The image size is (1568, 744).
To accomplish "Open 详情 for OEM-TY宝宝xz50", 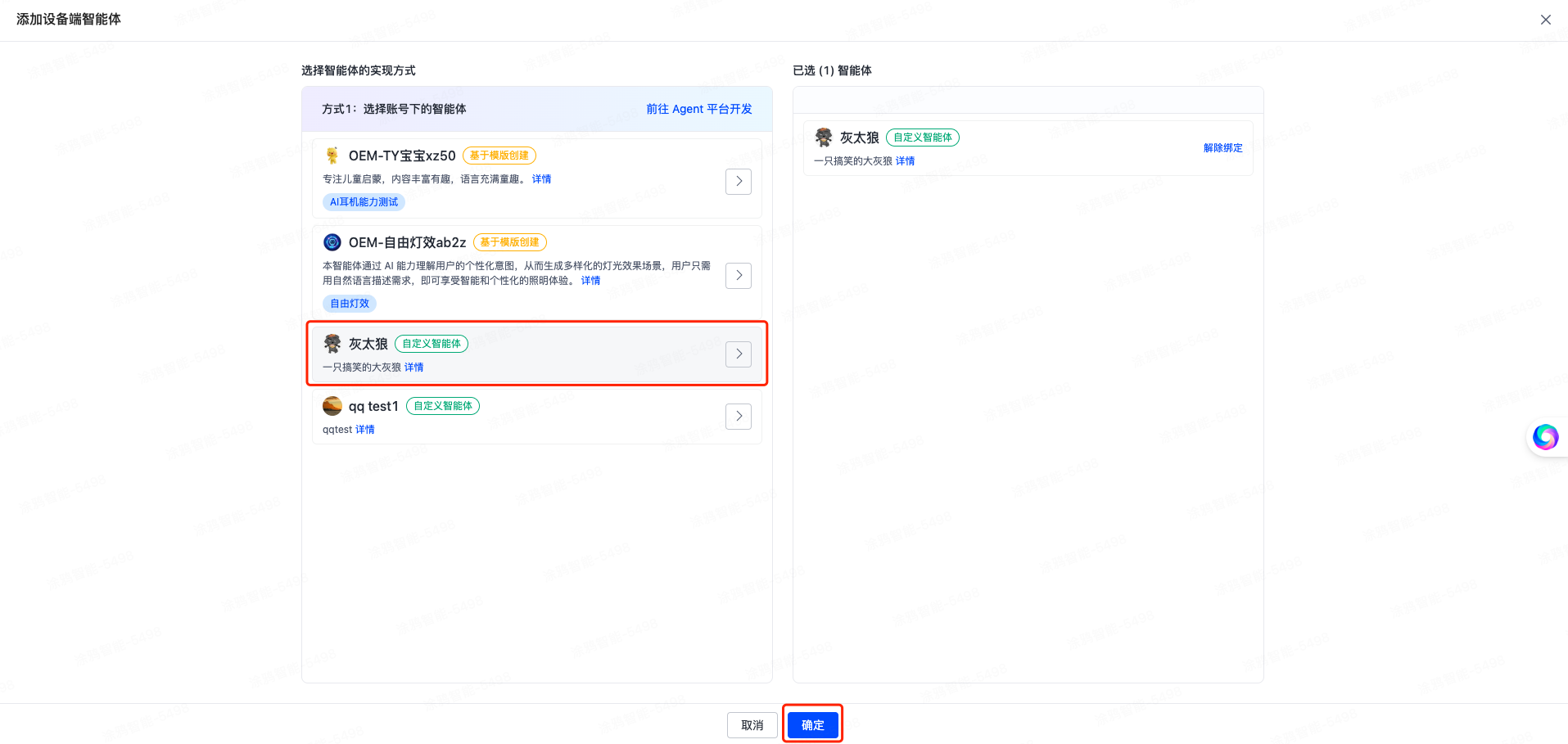I will [541, 179].
